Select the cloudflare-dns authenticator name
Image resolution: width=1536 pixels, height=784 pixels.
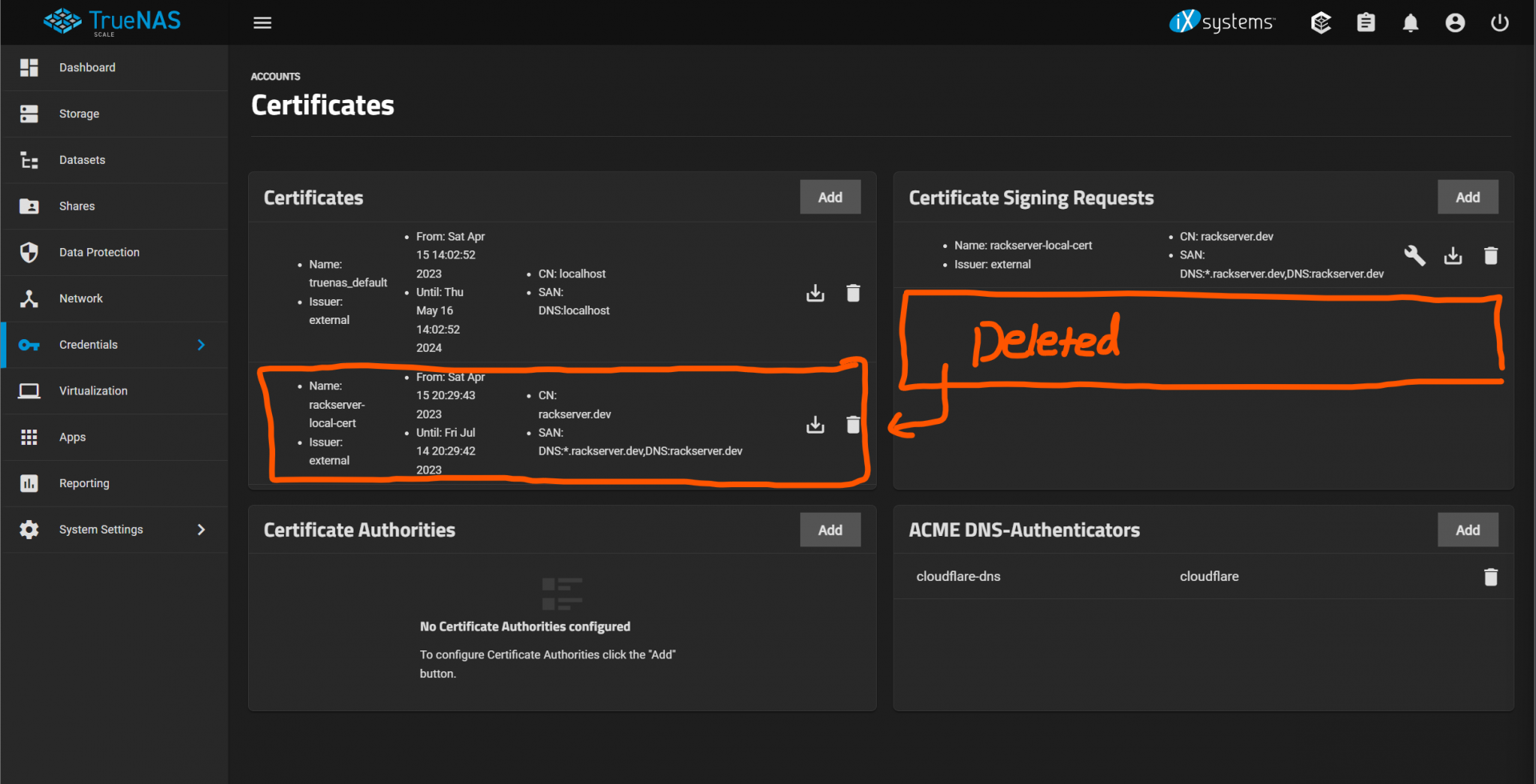[958, 577]
